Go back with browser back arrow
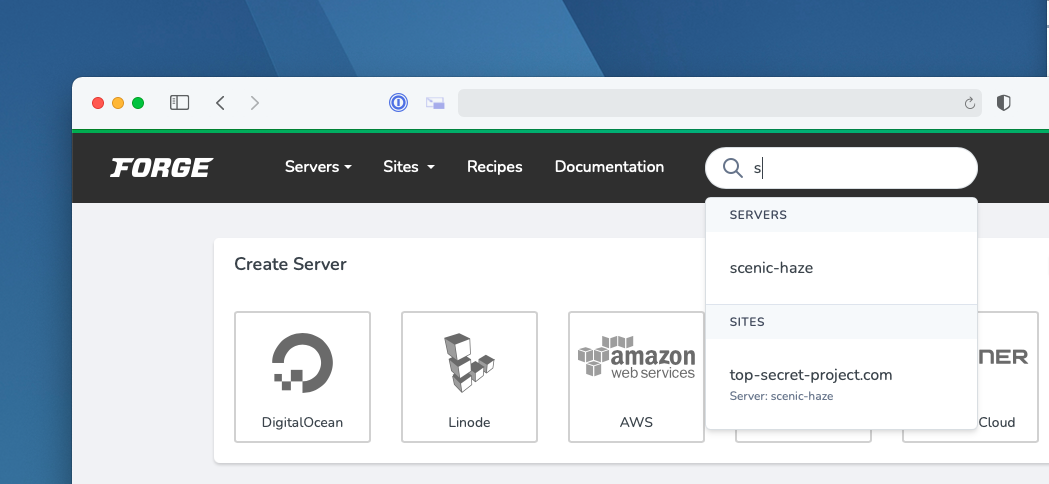The width and height of the screenshot is (1049, 484). pos(220,102)
